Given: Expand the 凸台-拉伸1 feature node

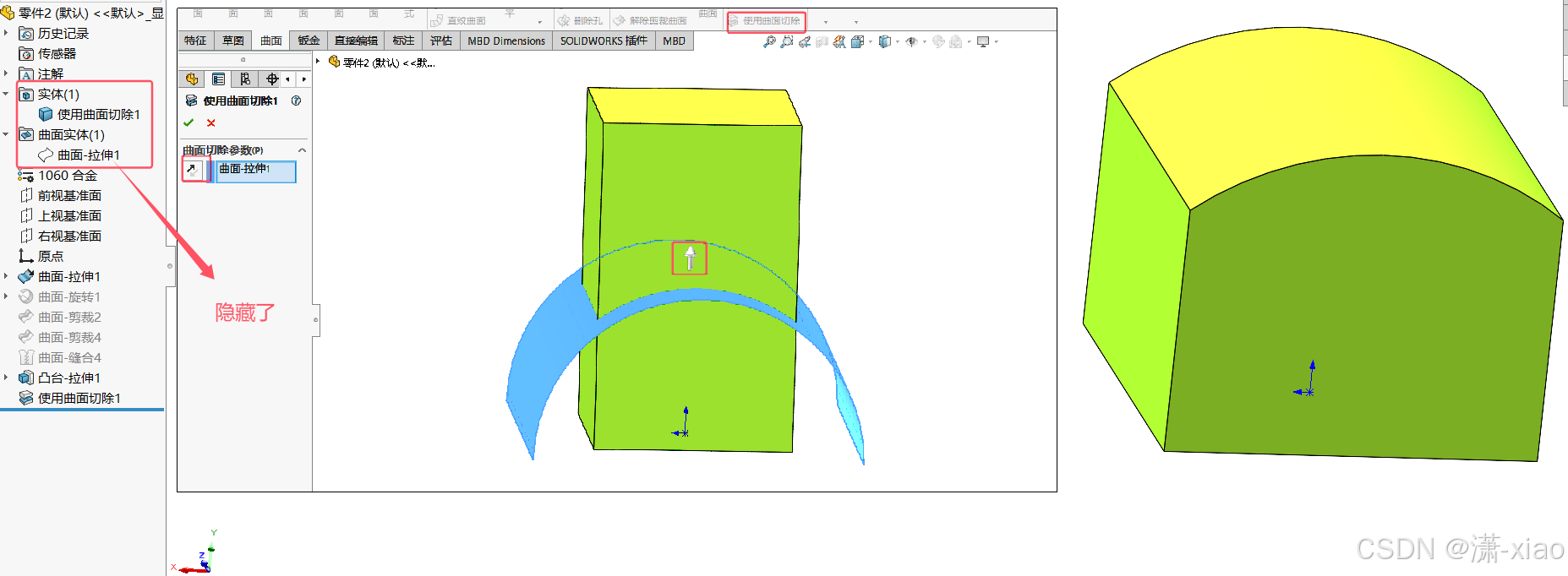Looking at the screenshot, I should pos(6,378).
